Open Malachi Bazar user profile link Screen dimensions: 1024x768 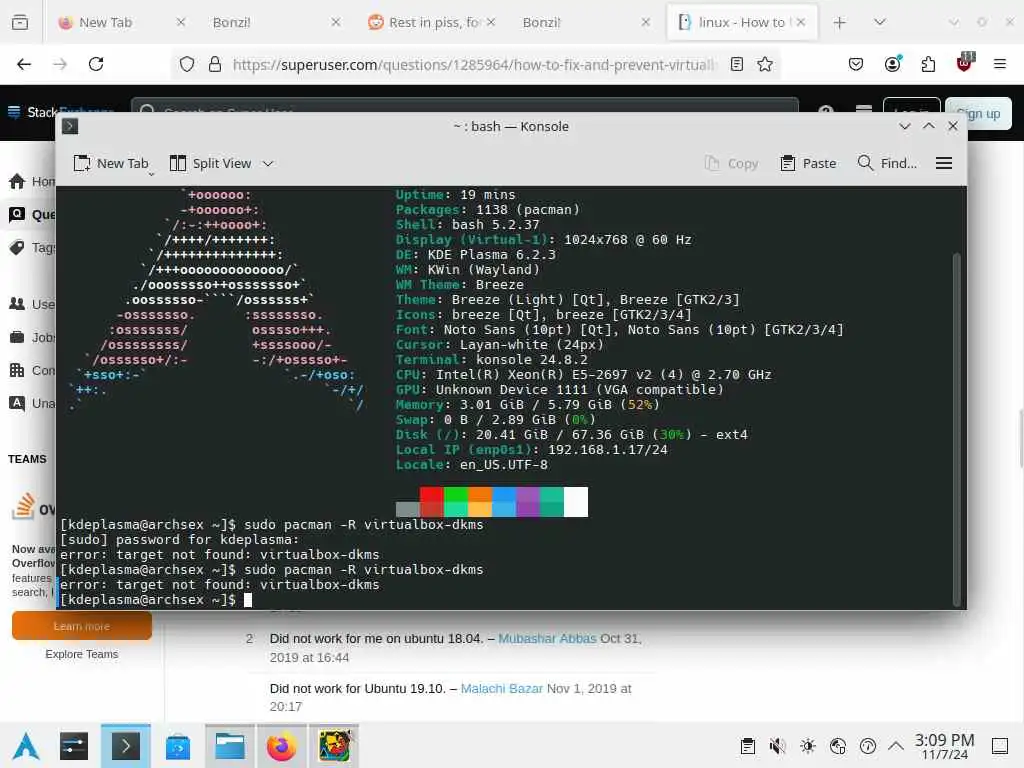502,688
